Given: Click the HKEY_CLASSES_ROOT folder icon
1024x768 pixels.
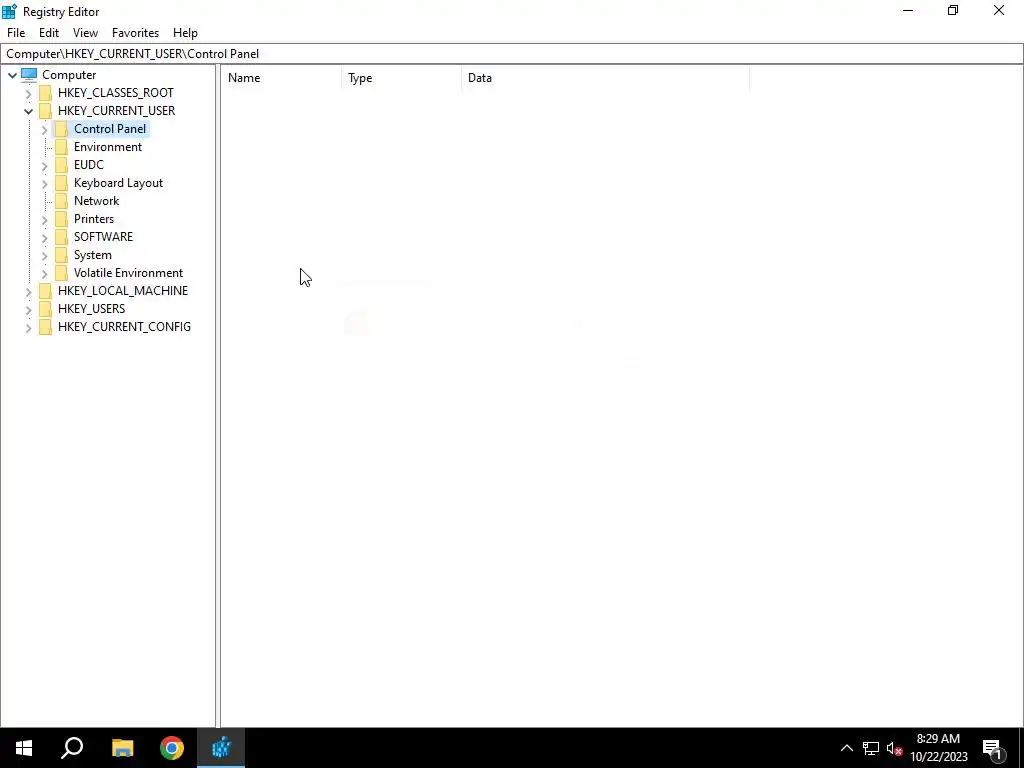Looking at the screenshot, I should (x=45, y=93).
